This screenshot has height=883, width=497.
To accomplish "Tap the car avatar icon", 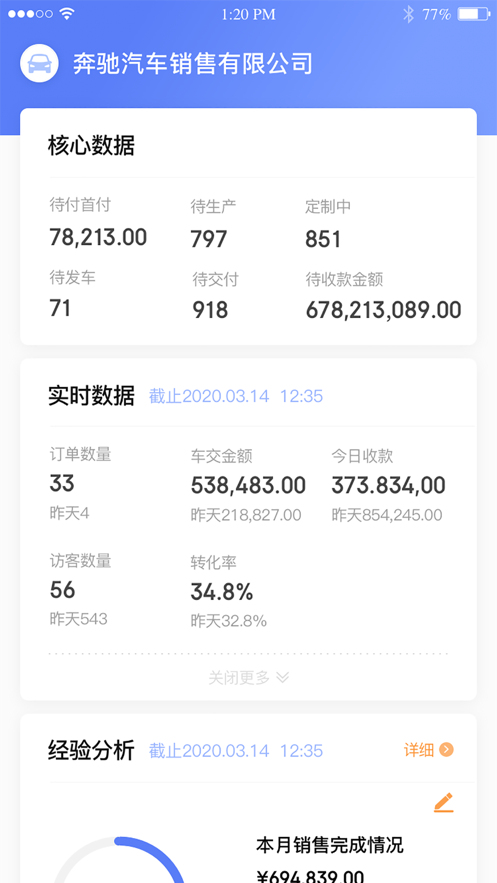I will coord(39,64).
